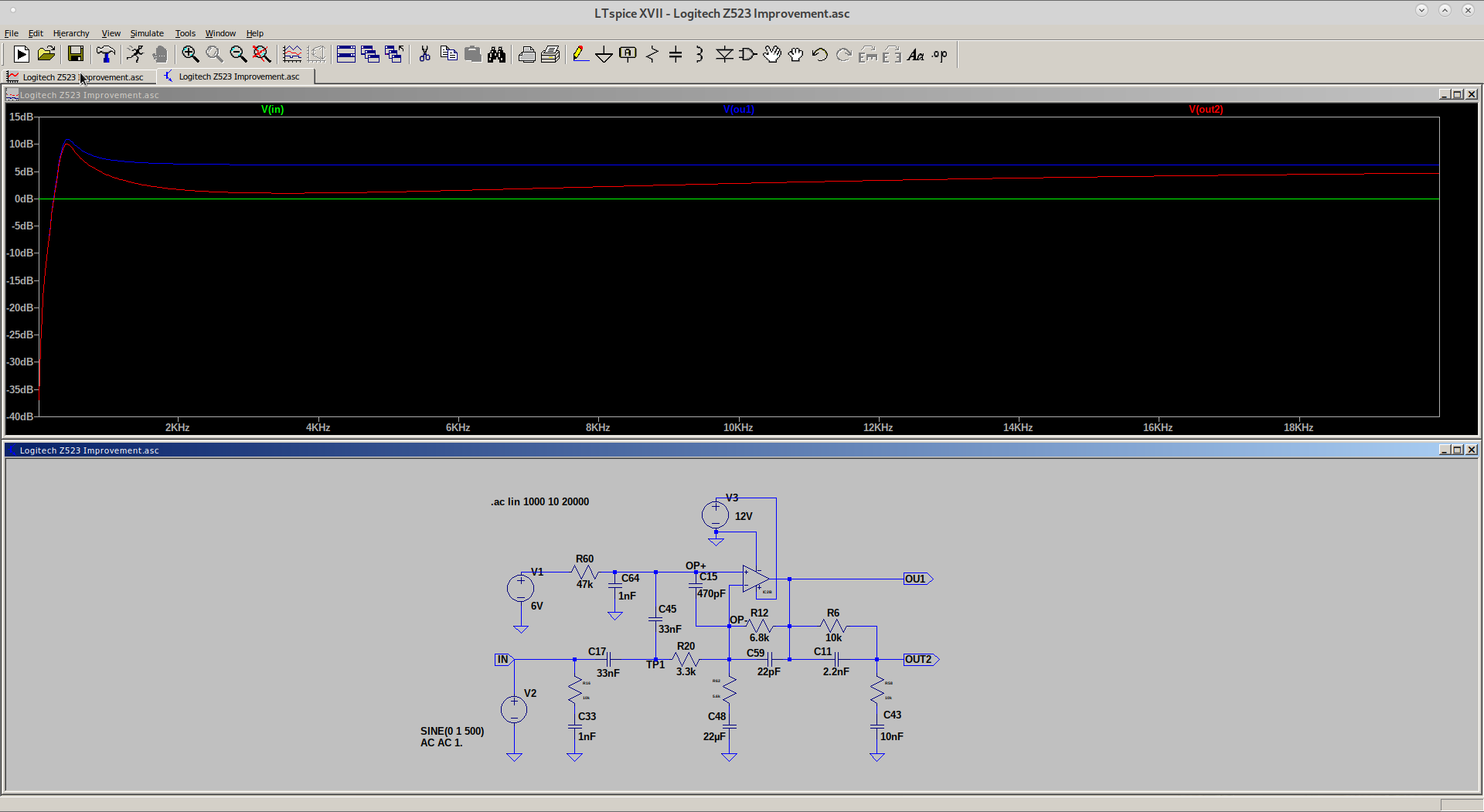Click the R60 47k resistor symbol
The width and height of the screenshot is (1484, 812).
(585, 572)
